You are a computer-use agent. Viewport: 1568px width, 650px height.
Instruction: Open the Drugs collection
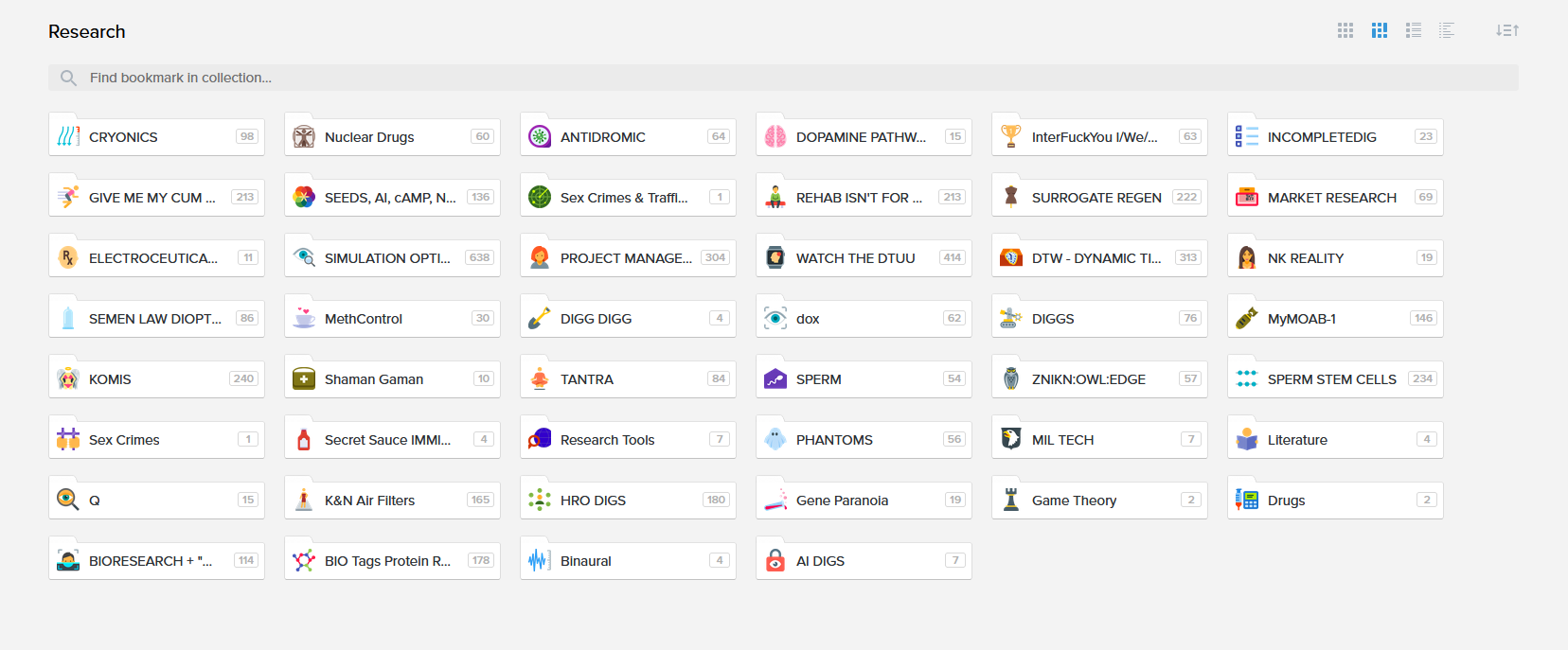(x=1335, y=501)
